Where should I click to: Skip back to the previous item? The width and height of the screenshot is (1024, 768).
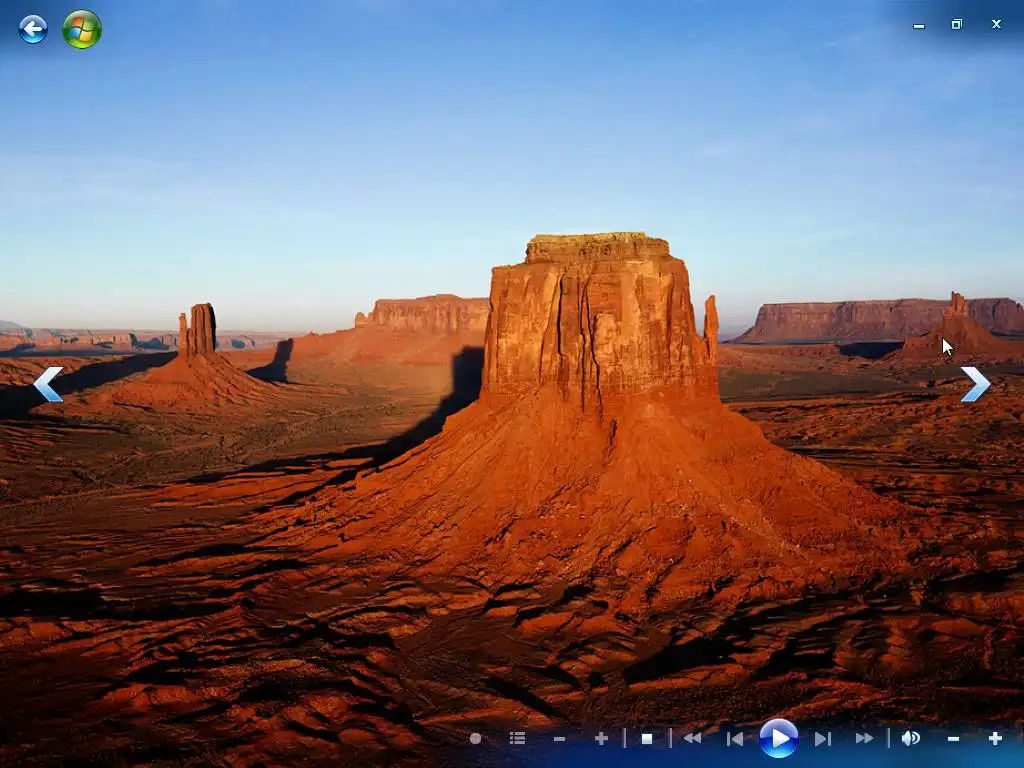point(735,739)
